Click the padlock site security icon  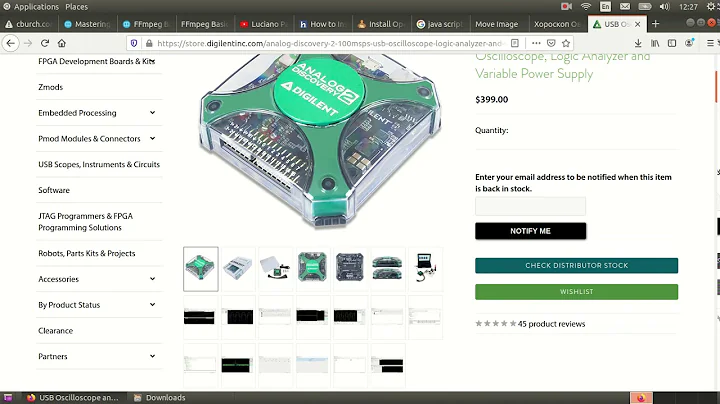point(149,43)
